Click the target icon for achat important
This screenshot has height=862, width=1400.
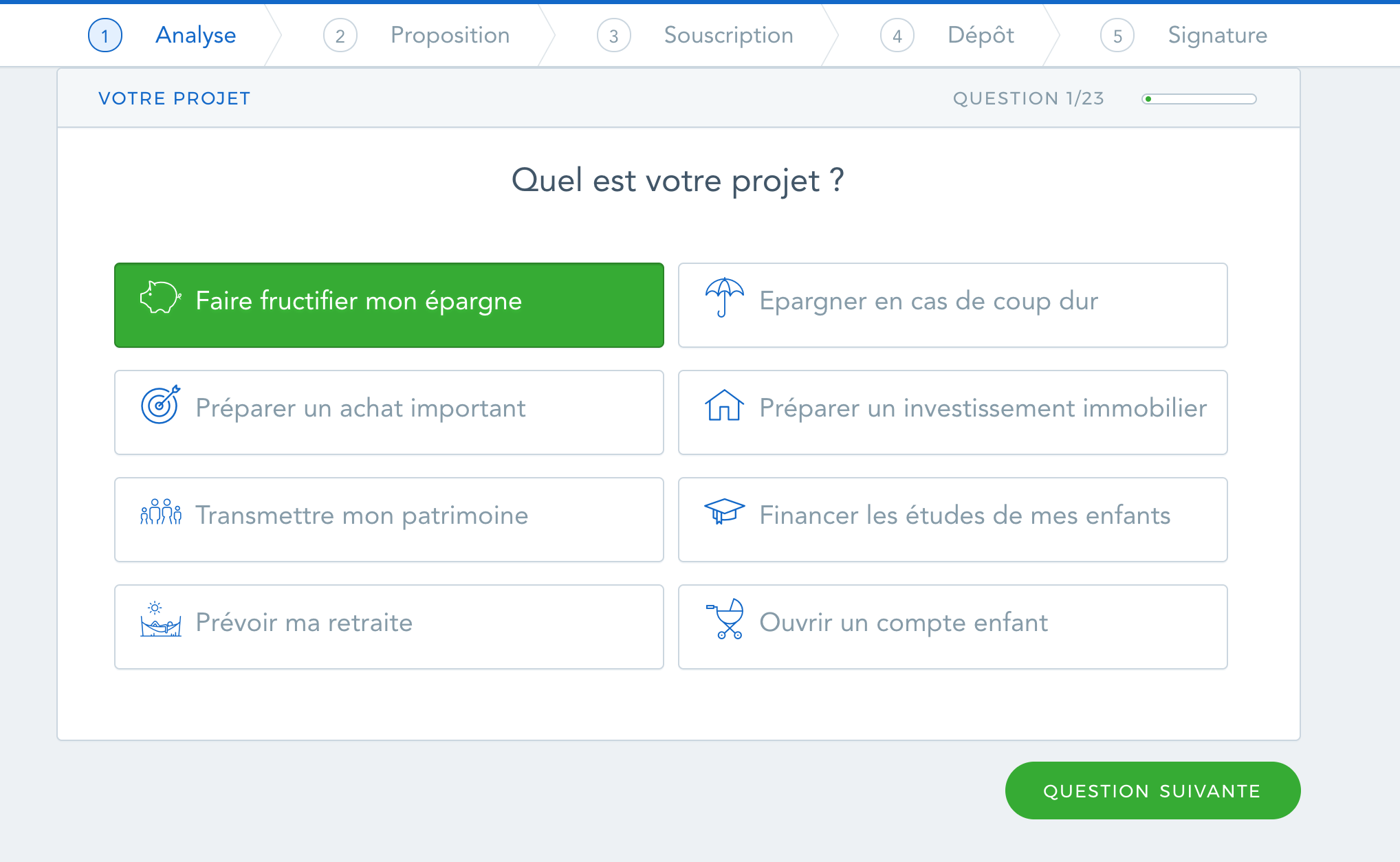pyautogui.click(x=160, y=404)
